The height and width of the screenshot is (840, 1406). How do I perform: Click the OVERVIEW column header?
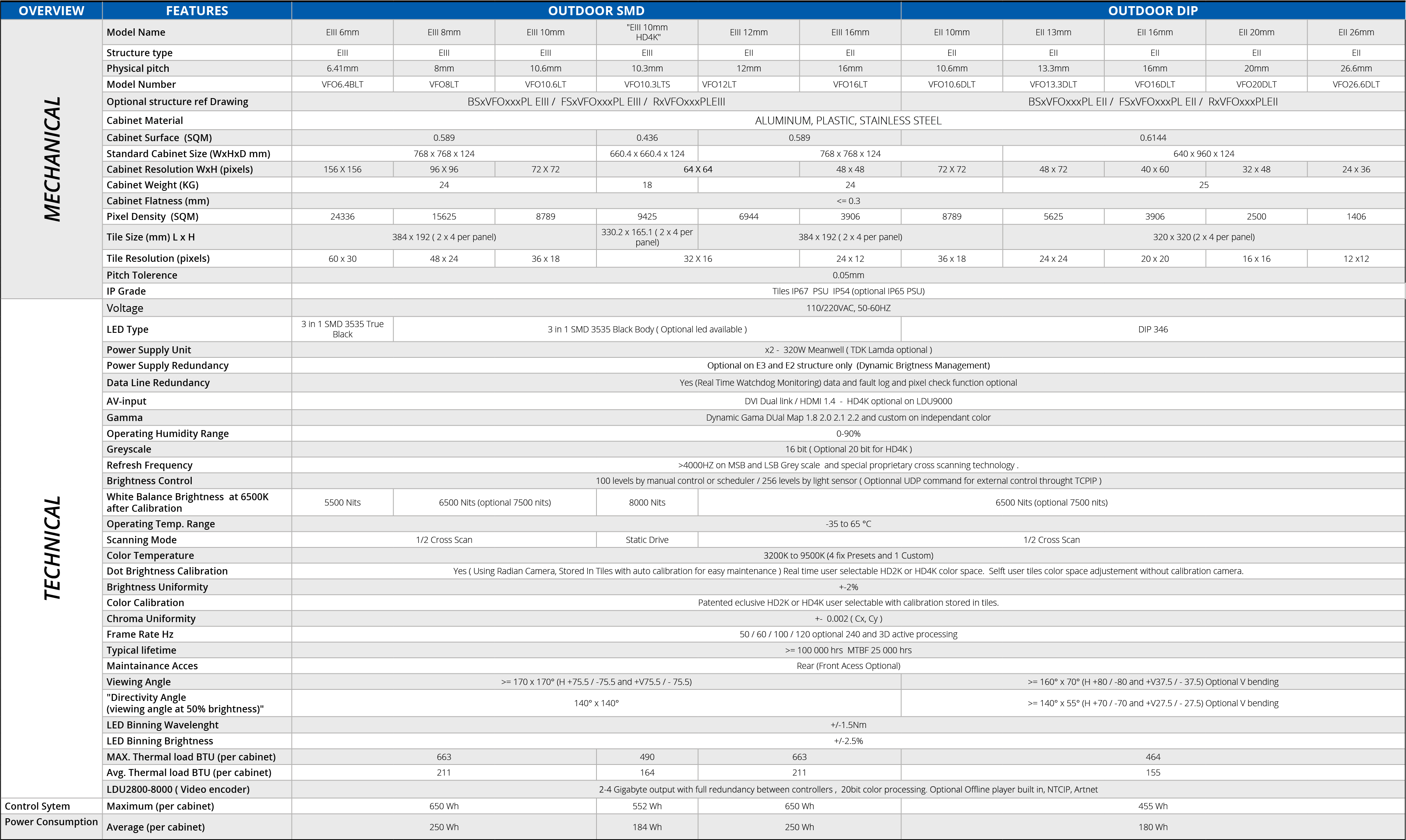click(51, 11)
